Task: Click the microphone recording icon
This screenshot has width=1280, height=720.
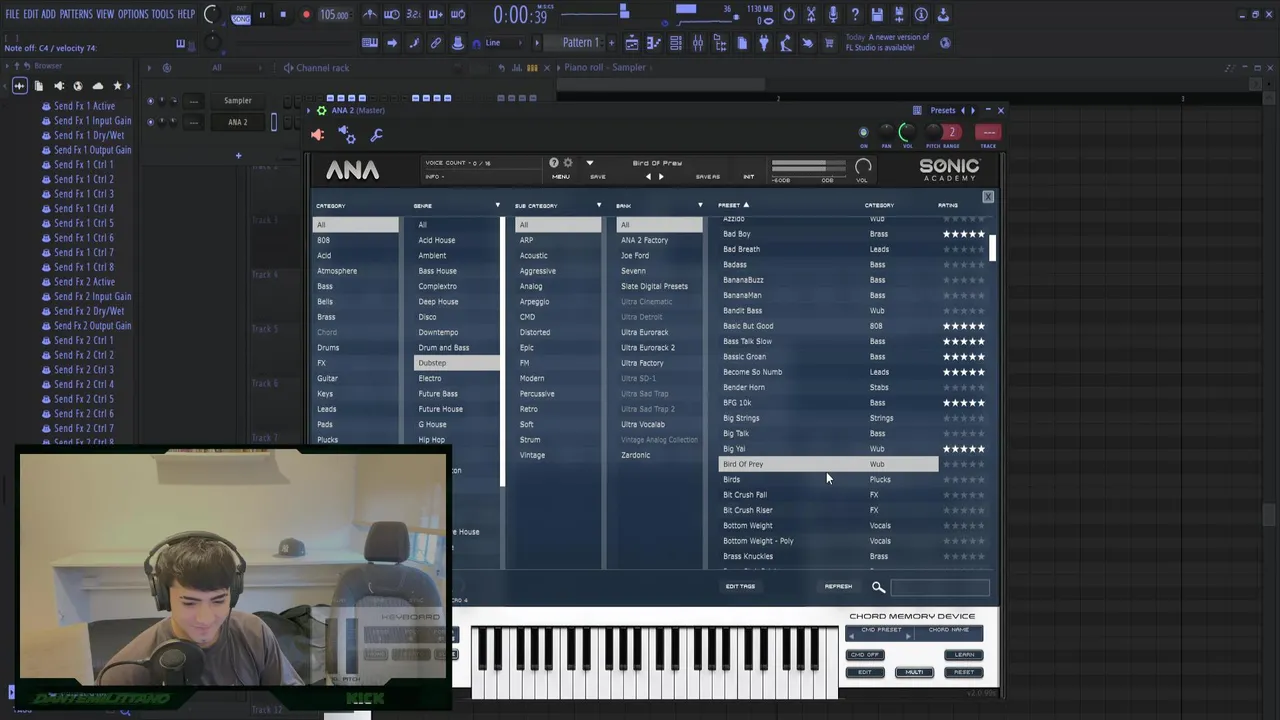Action: (x=833, y=15)
